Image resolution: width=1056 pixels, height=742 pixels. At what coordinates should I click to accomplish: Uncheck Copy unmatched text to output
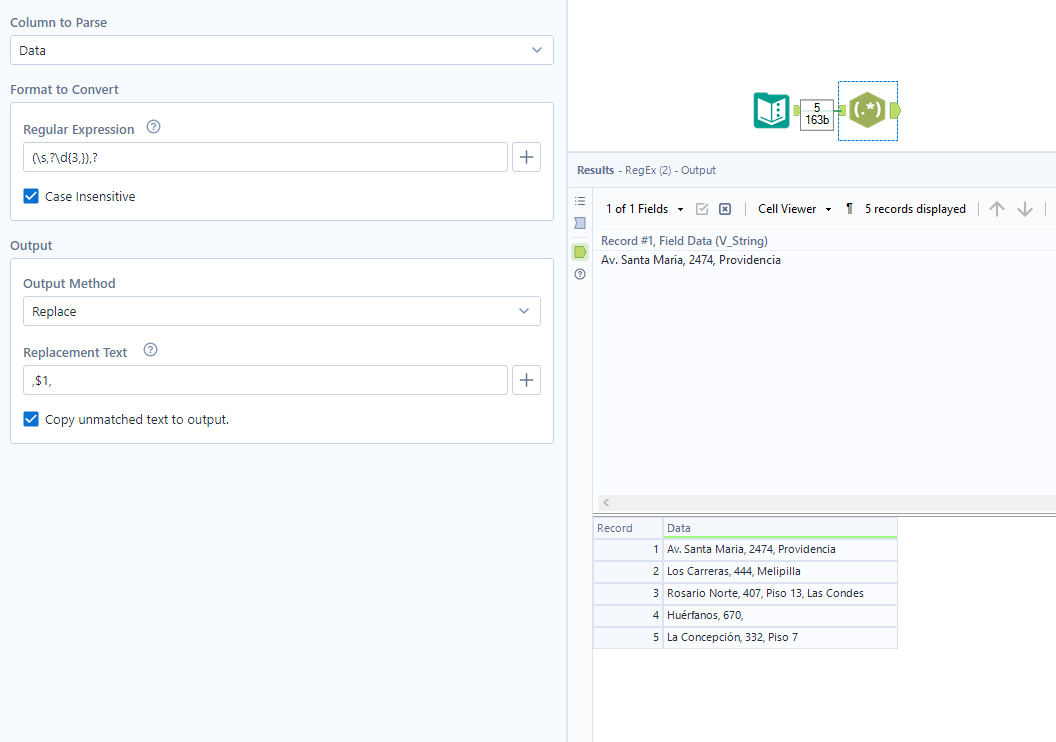point(31,419)
